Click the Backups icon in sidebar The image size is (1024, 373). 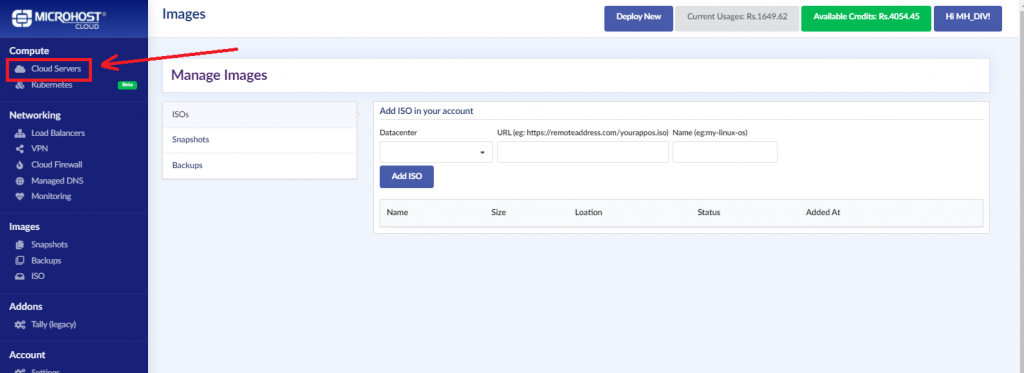coord(20,261)
